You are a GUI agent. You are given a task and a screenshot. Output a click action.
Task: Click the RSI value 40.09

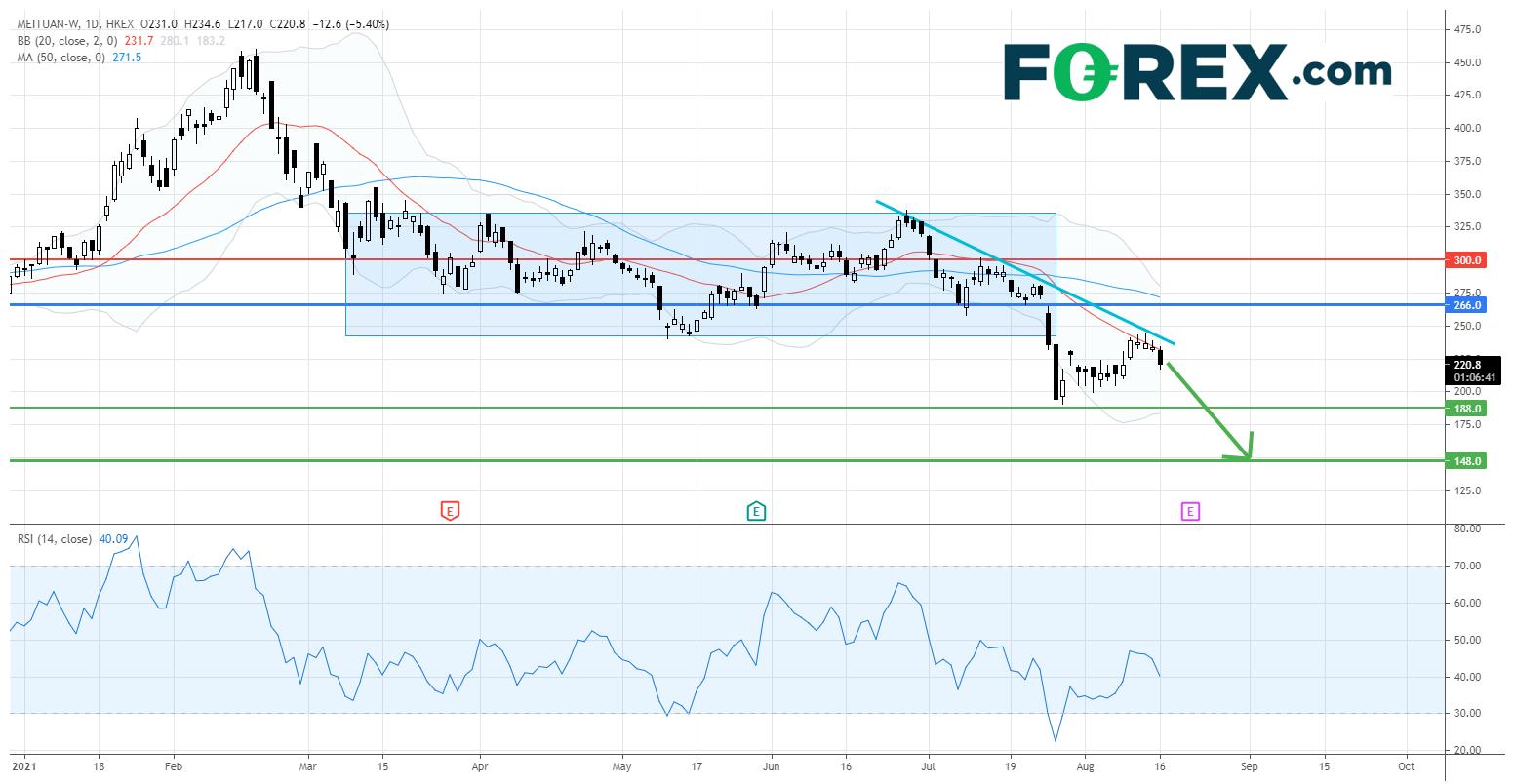pyautogui.click(x=115, y=539)
